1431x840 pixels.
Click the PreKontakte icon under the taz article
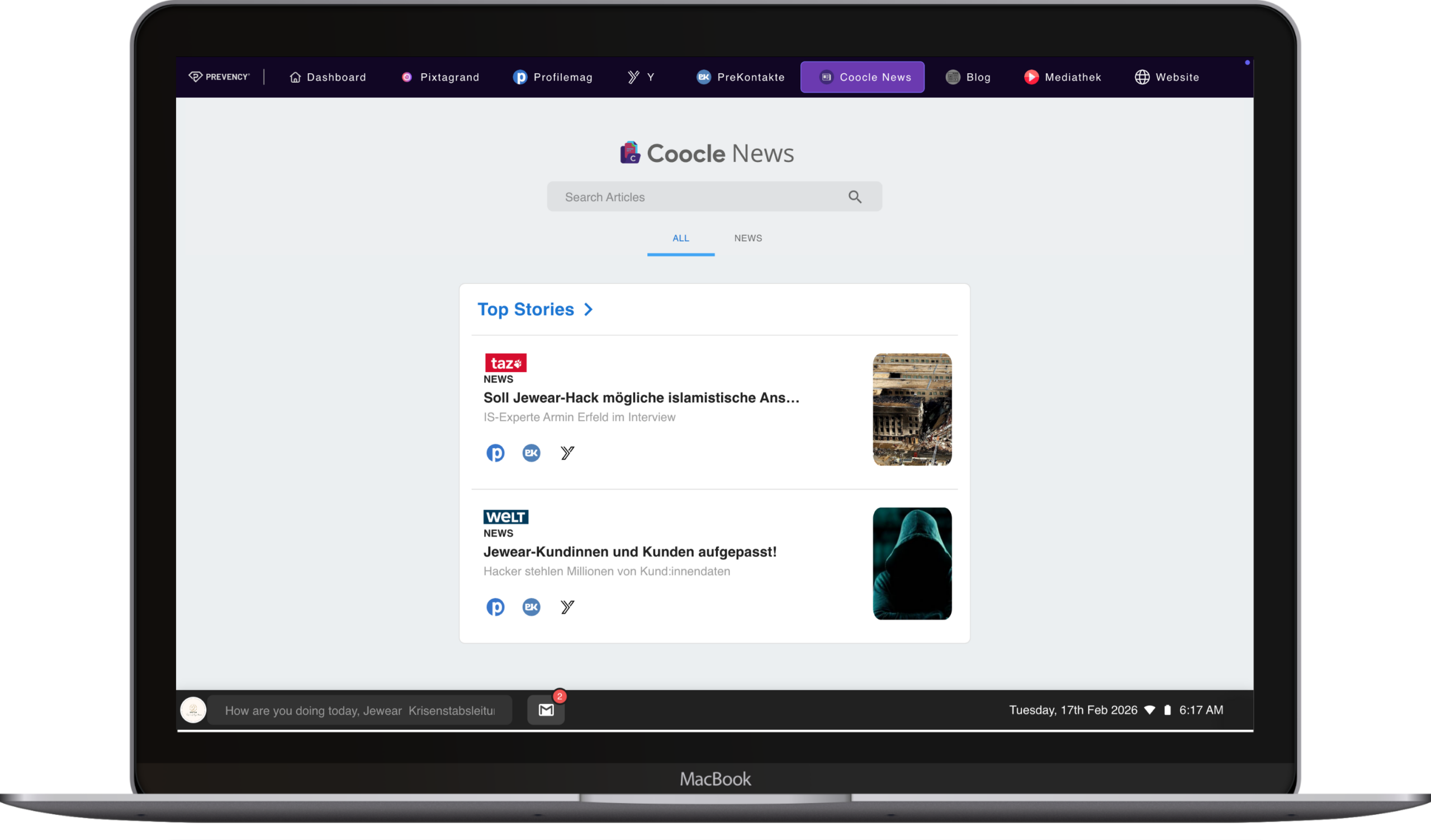coord(531,453)
